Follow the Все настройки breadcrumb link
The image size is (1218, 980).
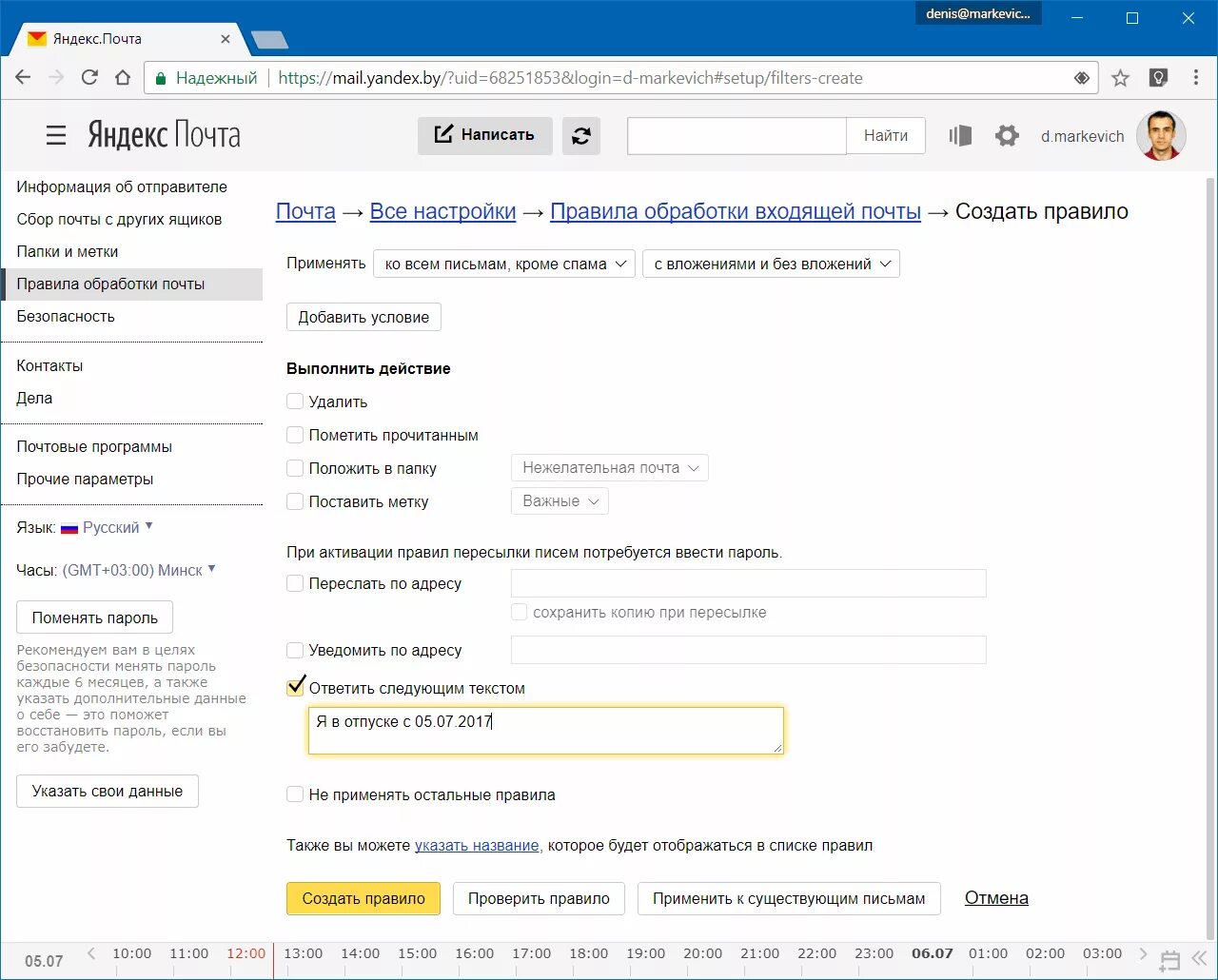(x=442, y=211)
